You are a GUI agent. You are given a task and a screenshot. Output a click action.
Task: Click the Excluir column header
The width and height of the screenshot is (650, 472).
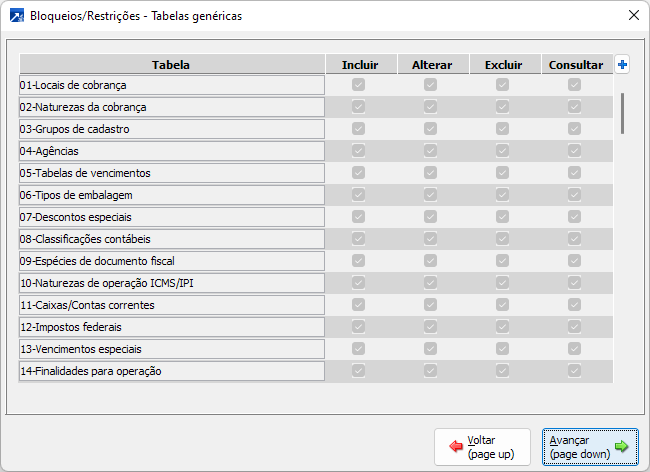coord(504,65)
